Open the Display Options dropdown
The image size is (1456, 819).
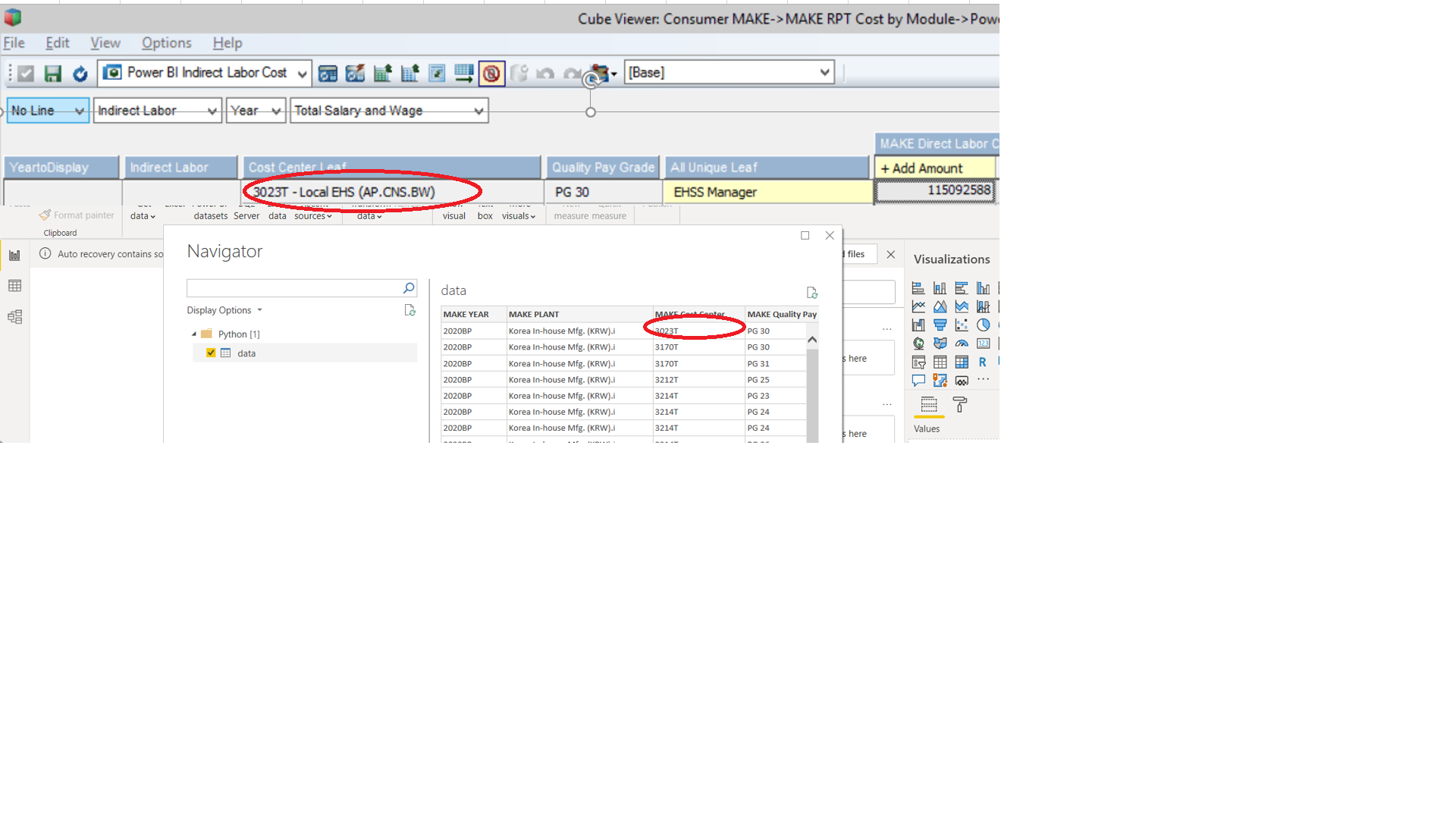click(224, 310)
